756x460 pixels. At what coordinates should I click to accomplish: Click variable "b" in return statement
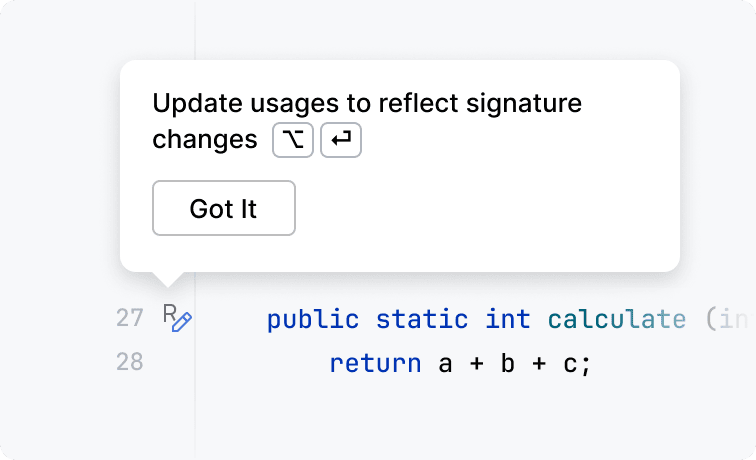508,363
